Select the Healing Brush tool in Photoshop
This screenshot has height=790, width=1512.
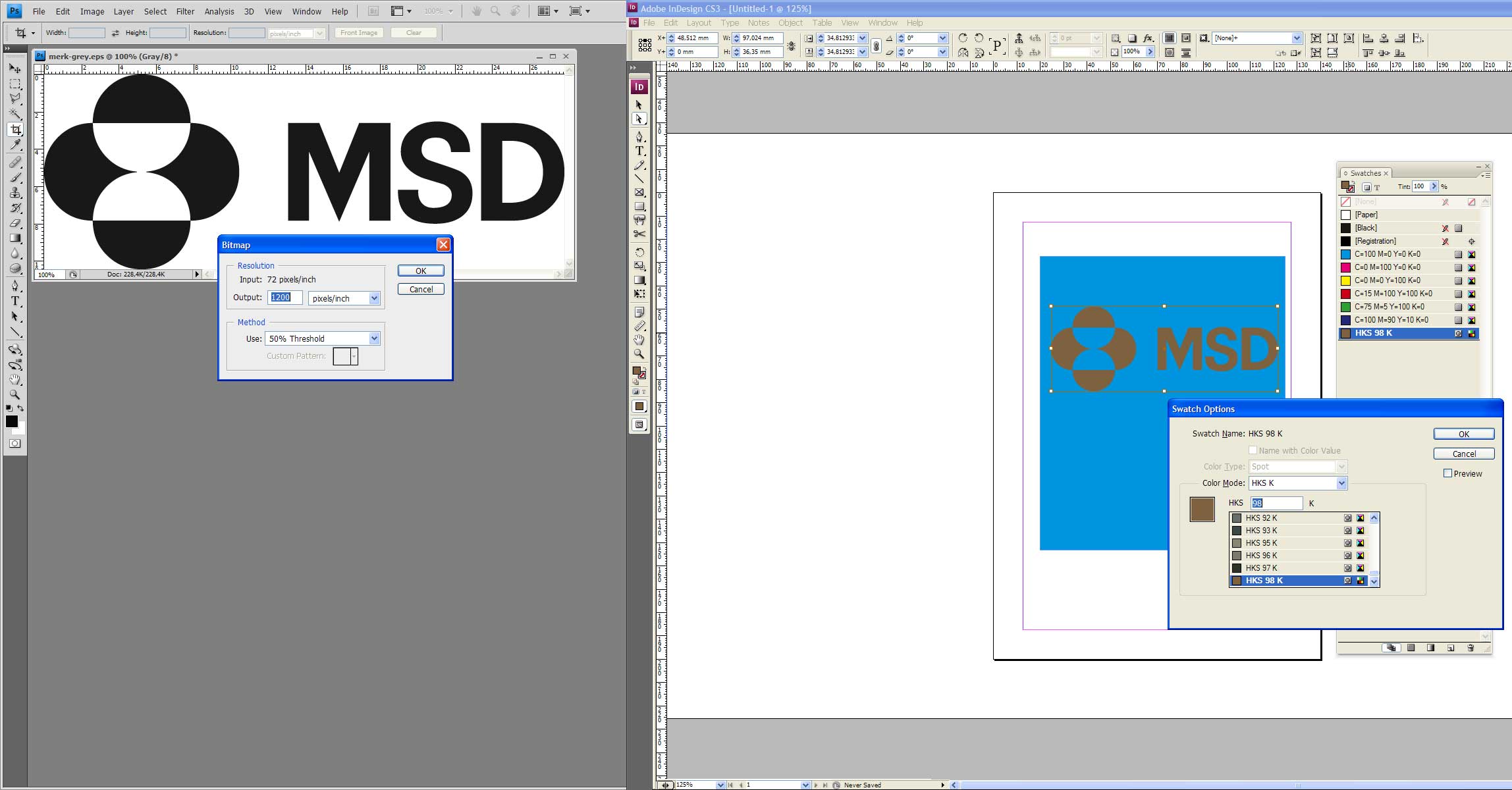(x=14, y=162)
